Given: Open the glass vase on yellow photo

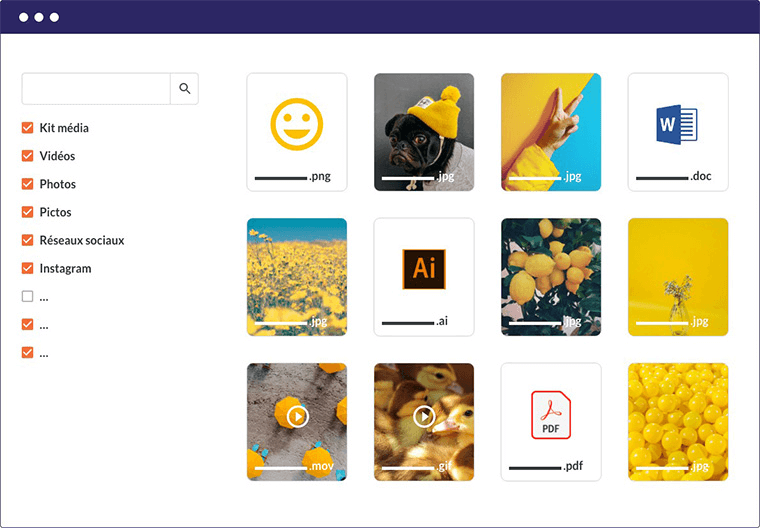Looking at the screenshot, I should (678, 277).
